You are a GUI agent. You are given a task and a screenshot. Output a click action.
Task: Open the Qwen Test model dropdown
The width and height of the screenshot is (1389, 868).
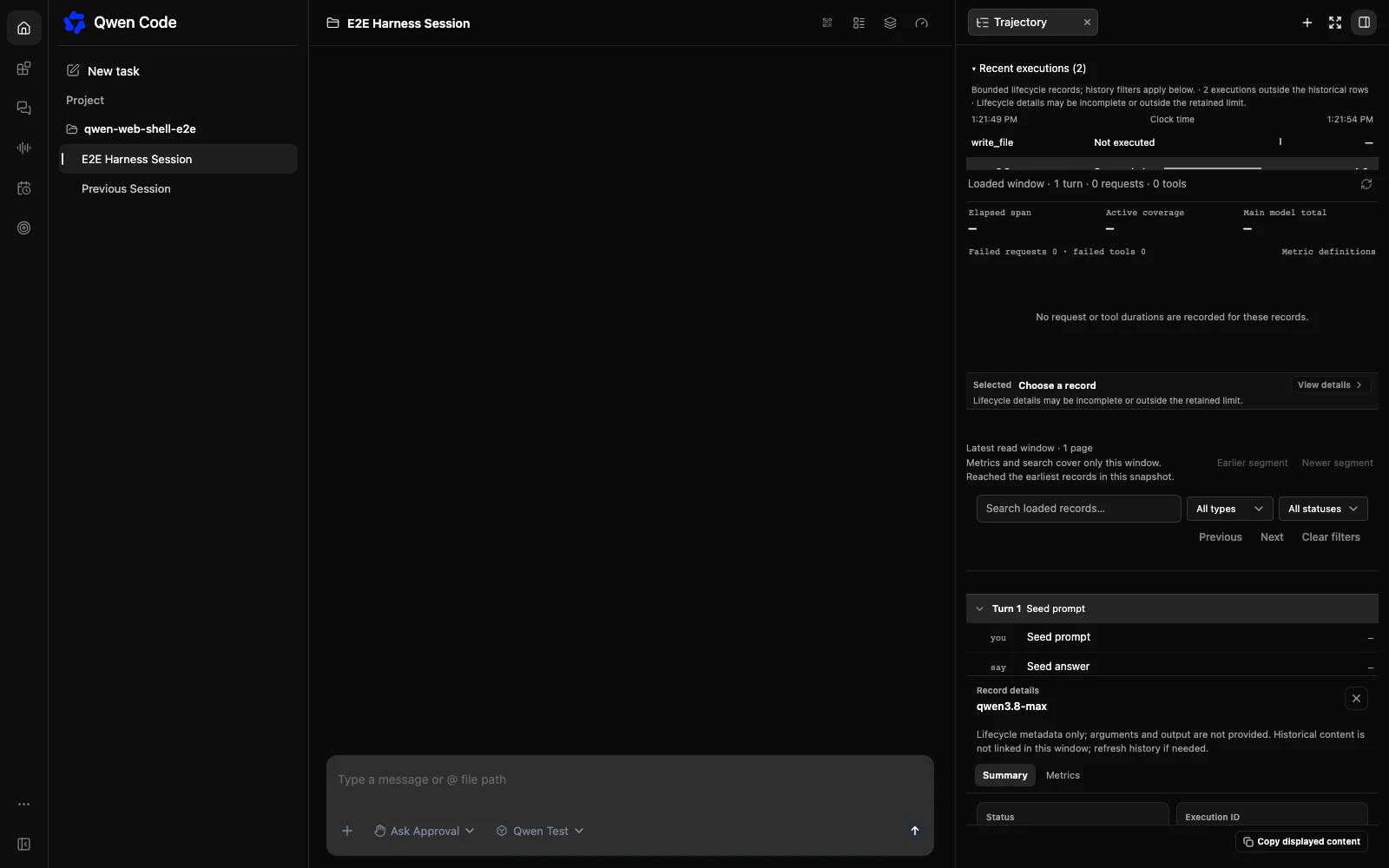pos(540,831)
